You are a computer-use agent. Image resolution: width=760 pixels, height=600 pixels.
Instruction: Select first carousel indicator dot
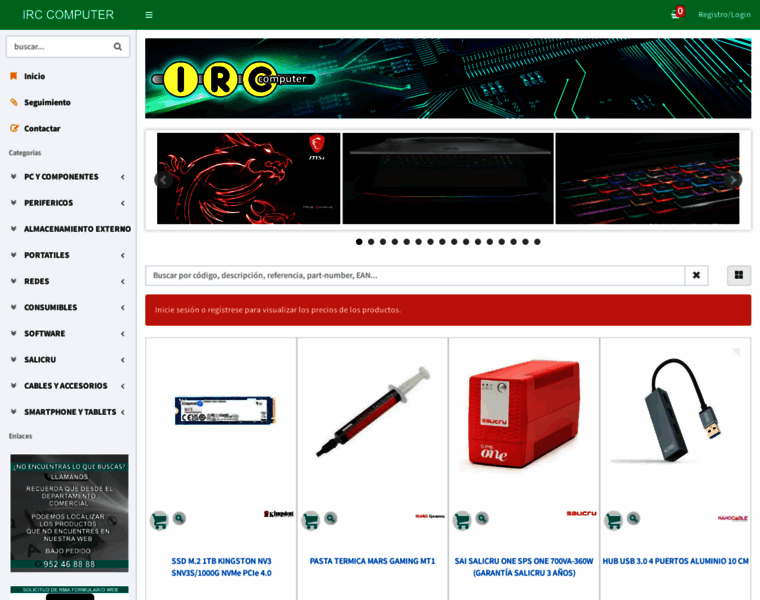click(359, 242)
